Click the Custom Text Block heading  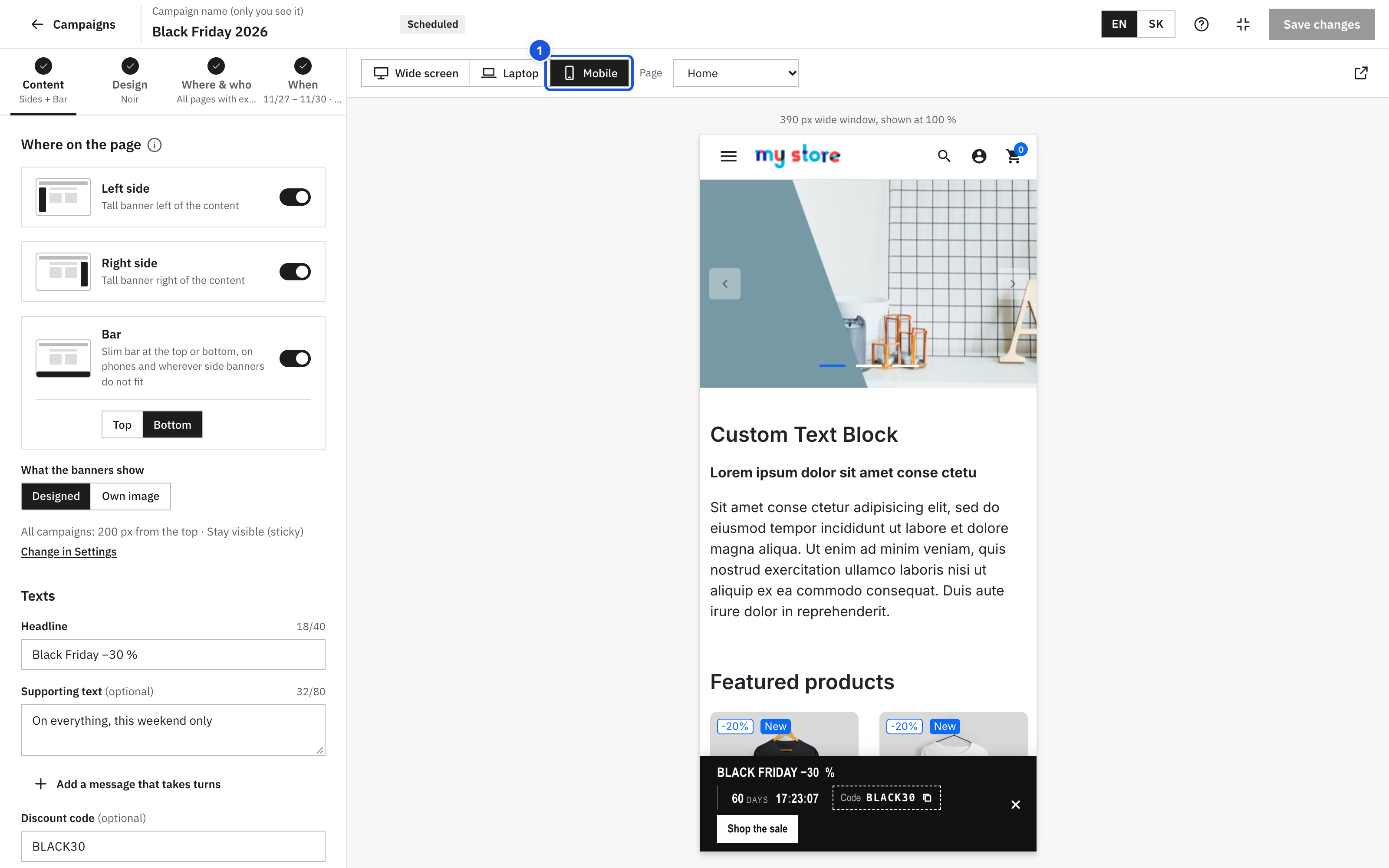pos(803,434)
